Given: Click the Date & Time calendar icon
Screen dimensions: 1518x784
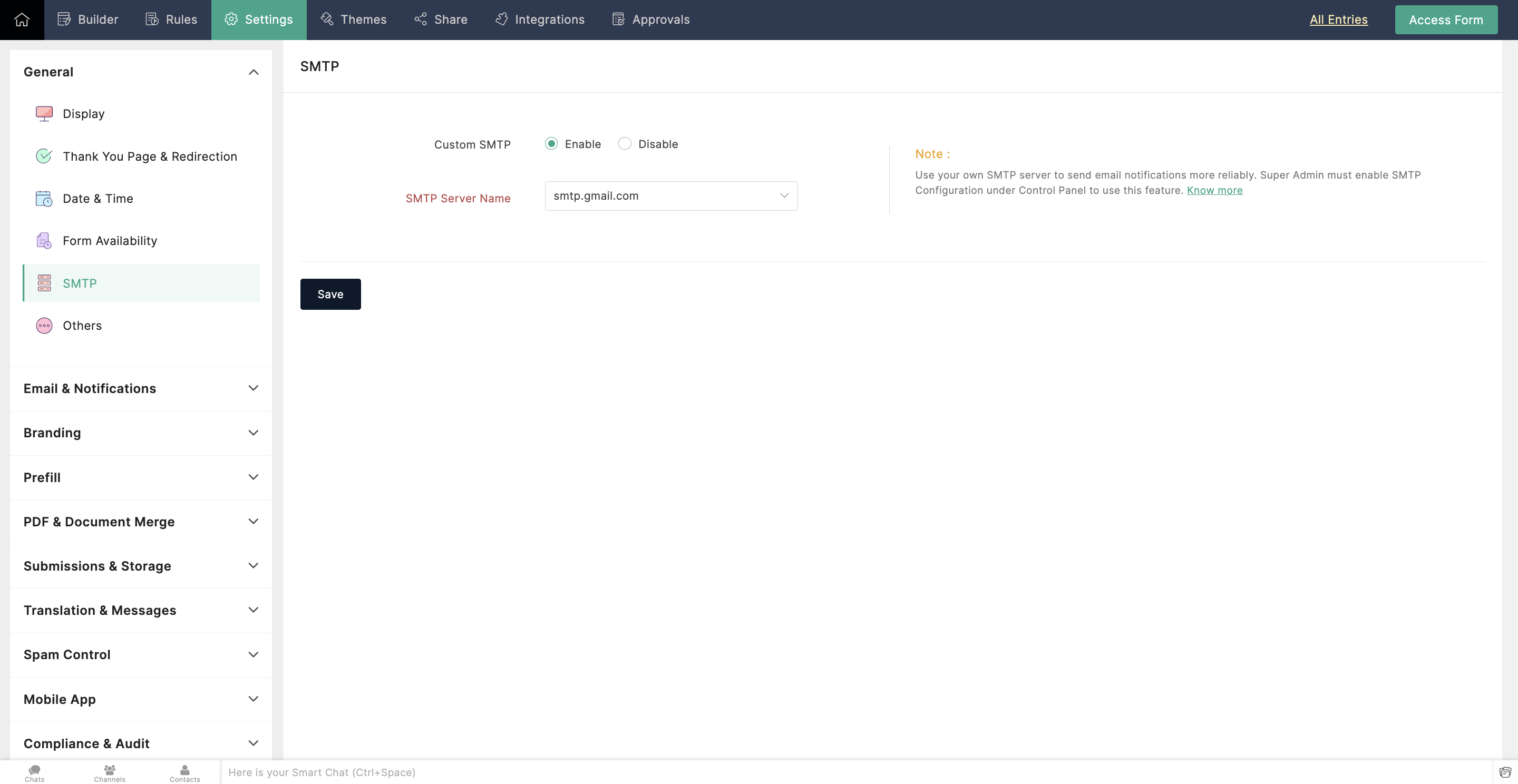Looking at the screenshot, I should click(x=44, y=199).
